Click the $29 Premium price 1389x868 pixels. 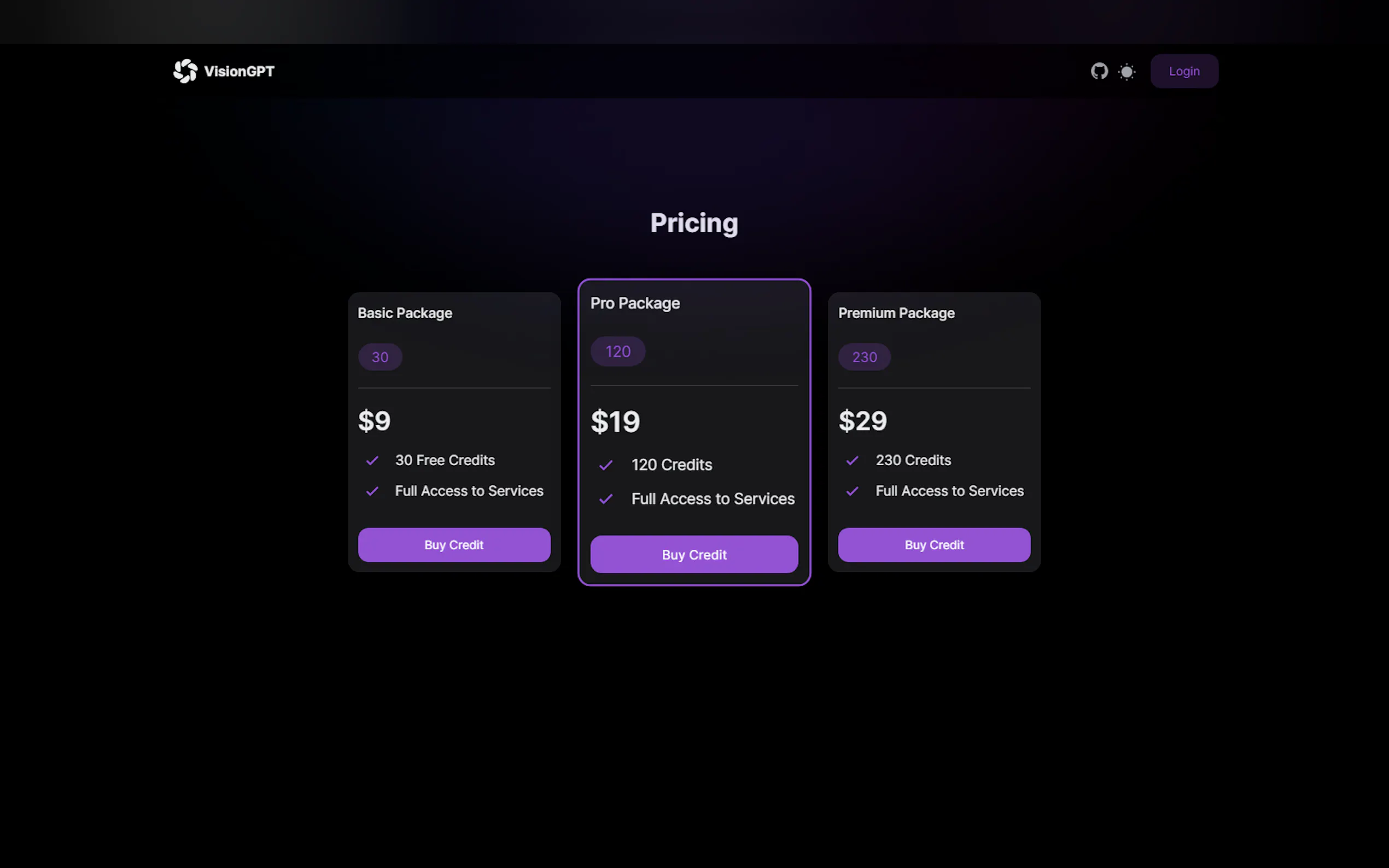(862, 421)
